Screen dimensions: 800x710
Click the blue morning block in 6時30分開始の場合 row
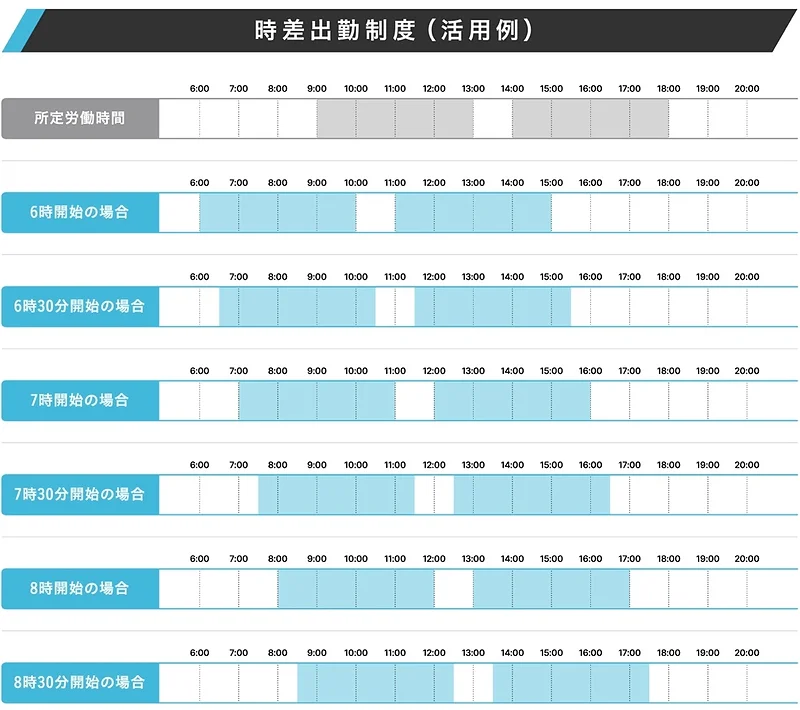pyautogui.click(x=297, y=307)
